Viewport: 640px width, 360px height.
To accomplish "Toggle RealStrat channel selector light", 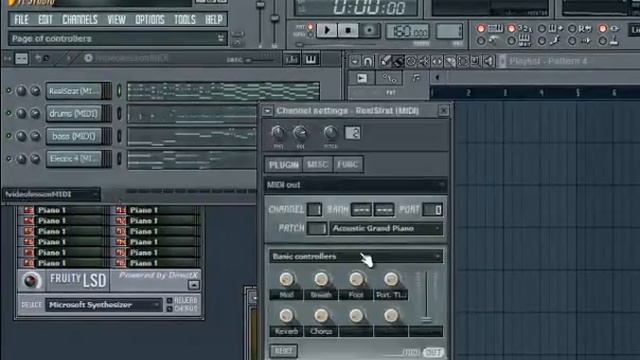I will pyautogui.click(x=119, y=91).
